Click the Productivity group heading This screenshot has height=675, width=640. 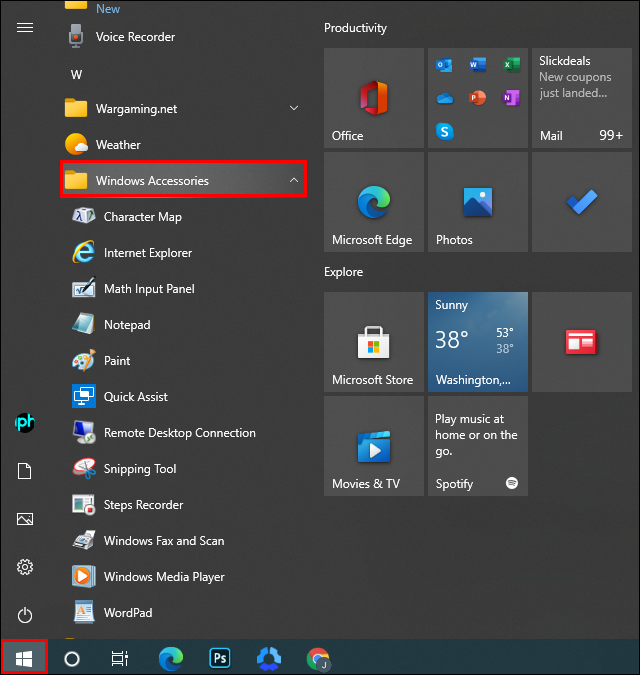click(355, 28)
